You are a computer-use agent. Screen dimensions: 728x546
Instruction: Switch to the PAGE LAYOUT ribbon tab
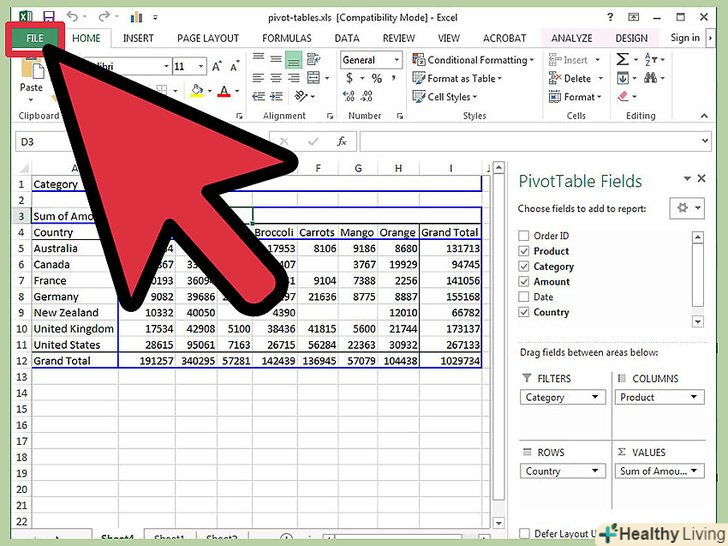click(x=208, y=38)
